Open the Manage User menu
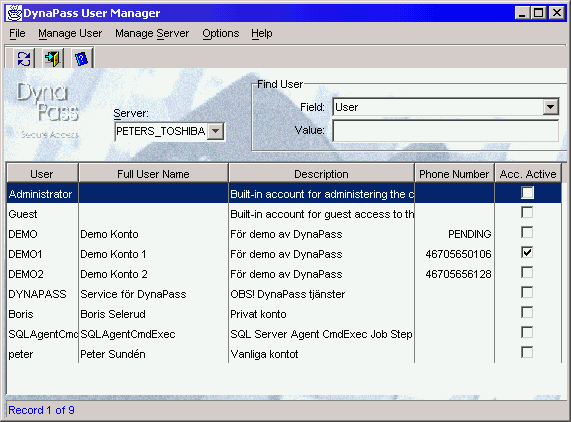571x422 pixels. click(x=70, y=33)
